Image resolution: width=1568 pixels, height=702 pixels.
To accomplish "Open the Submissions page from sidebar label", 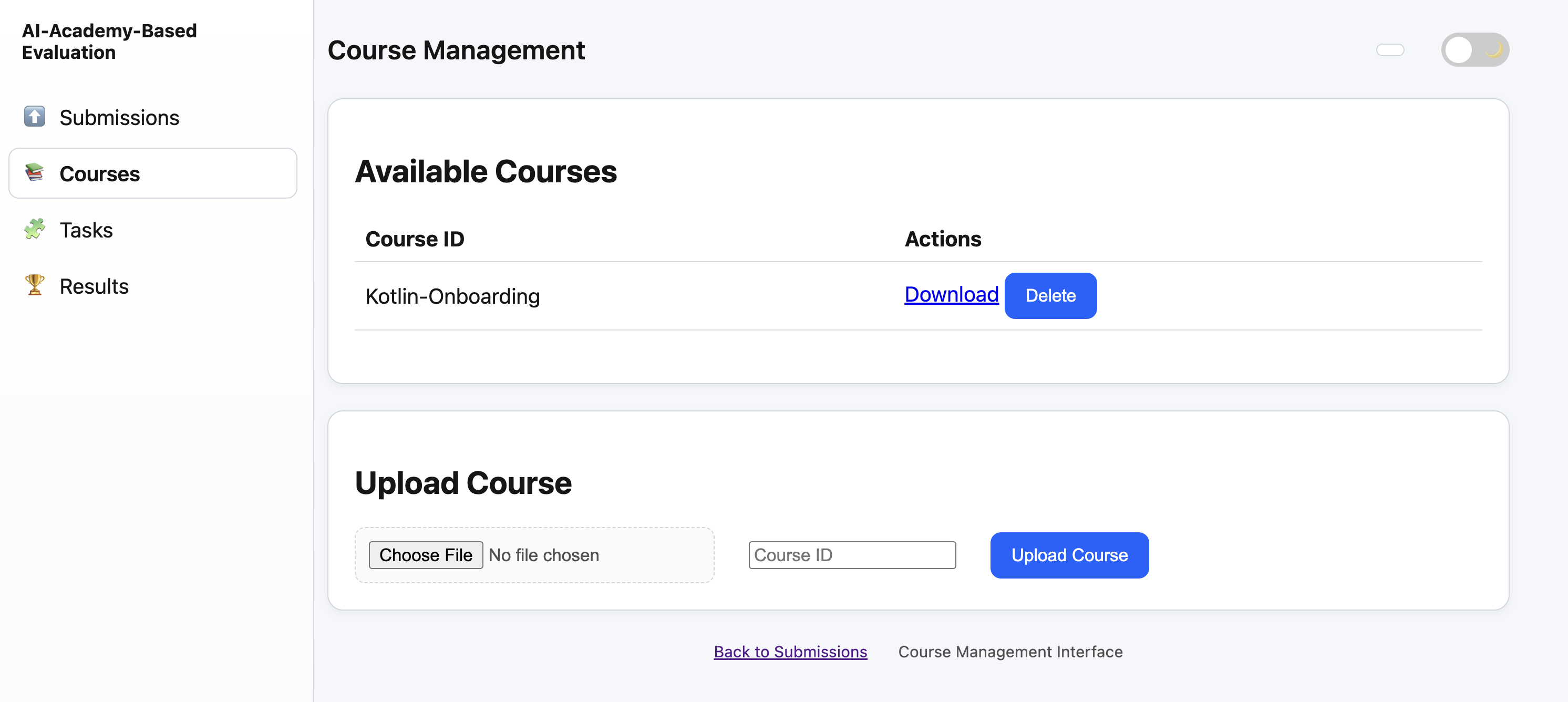I will pos(119,118).
